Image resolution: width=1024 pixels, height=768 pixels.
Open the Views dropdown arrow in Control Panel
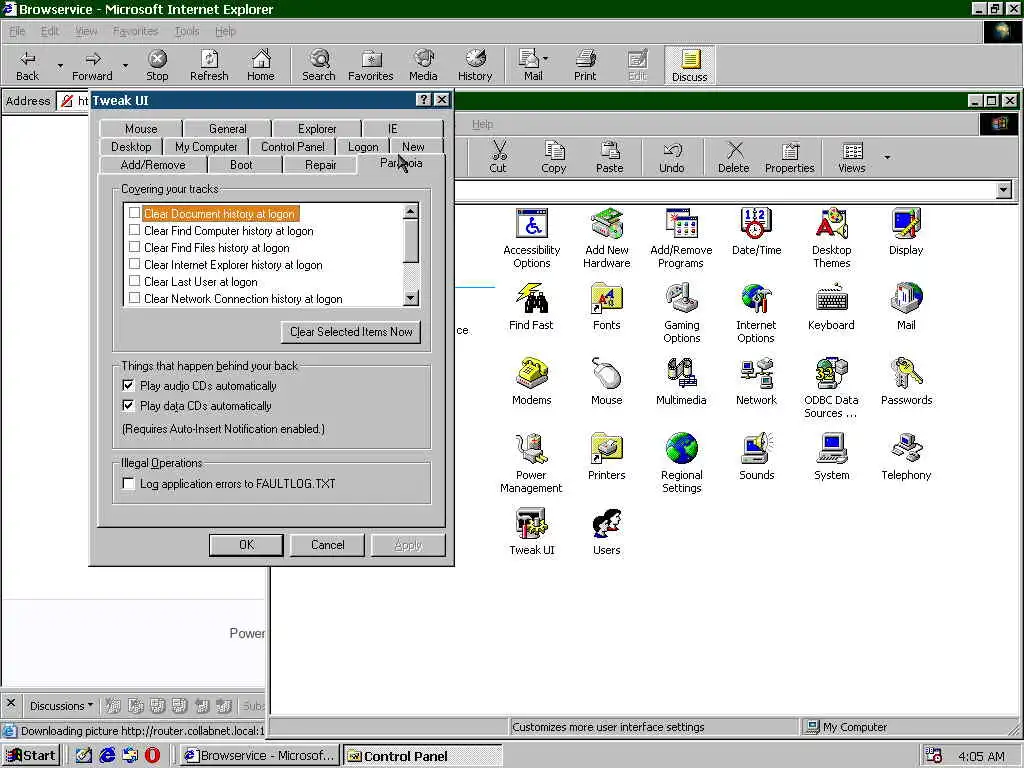coord(887,157)
